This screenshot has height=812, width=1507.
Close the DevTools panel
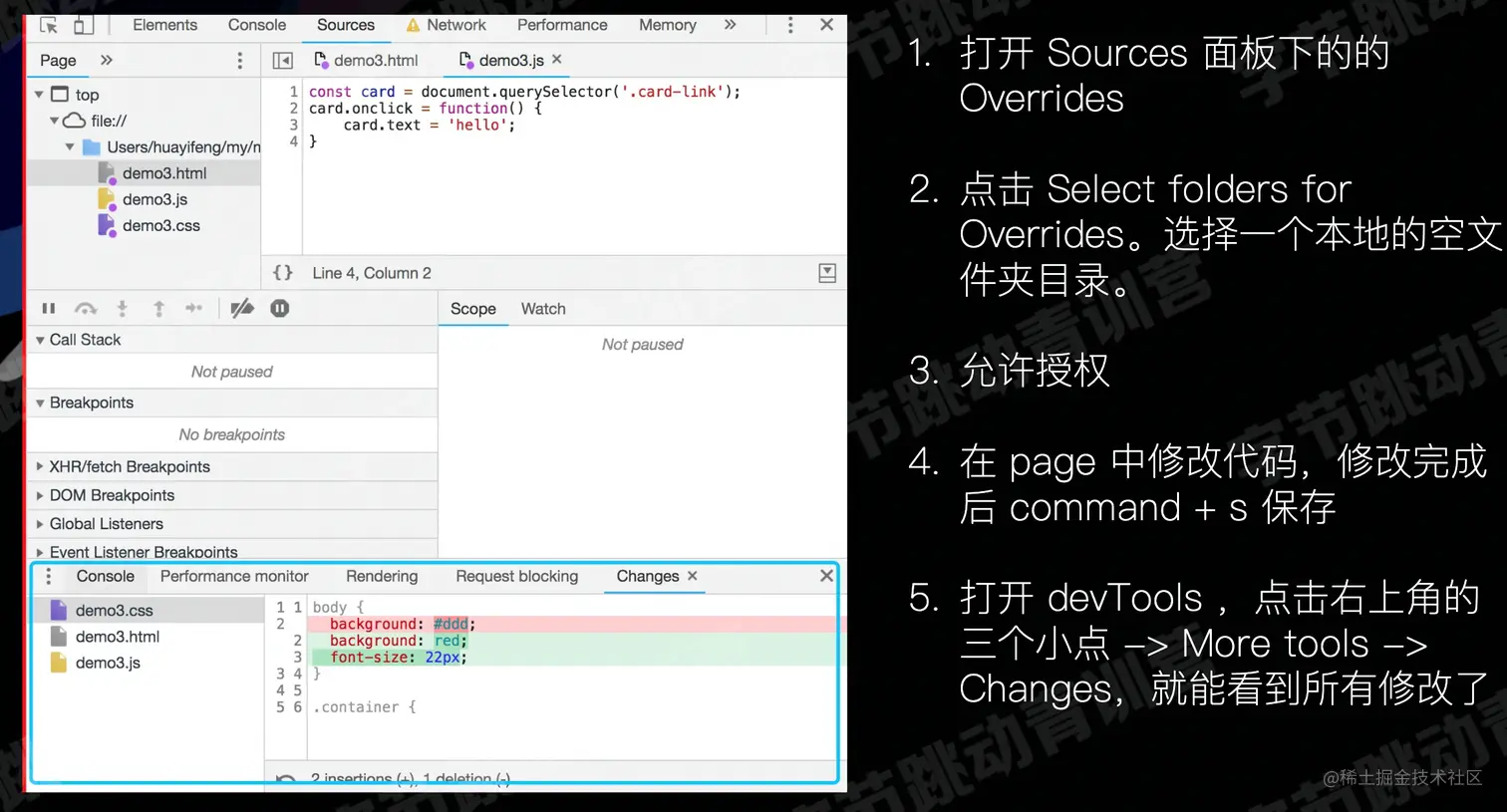coord(826,25)
